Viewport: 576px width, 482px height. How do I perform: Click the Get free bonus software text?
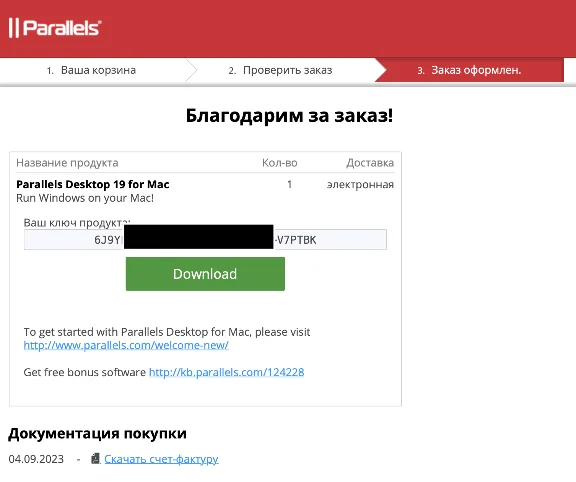[84, 373]
